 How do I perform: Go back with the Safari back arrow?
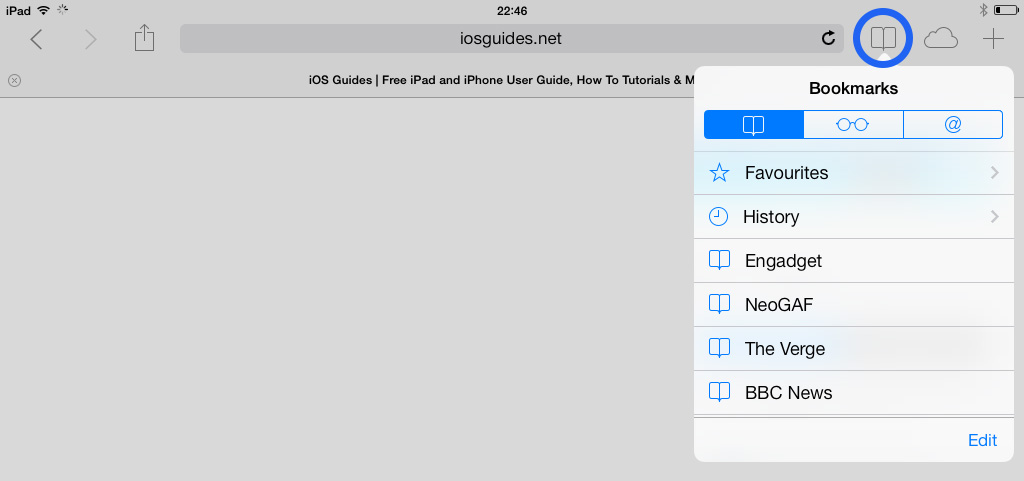[37, 40]
